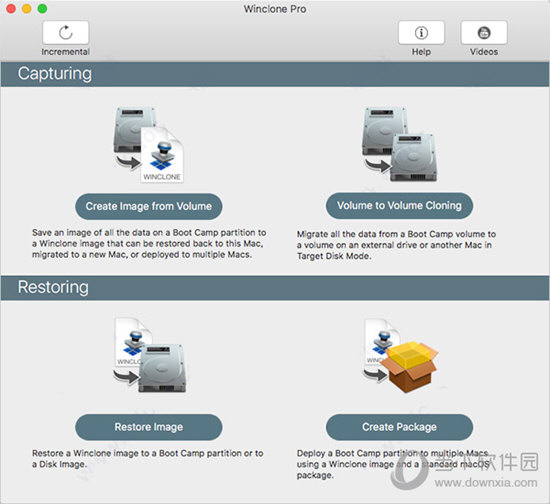Image resolution: width=550 pixels, height=504 pixels.
Task: Click the "Videos" label text
Action: (484, 52)
